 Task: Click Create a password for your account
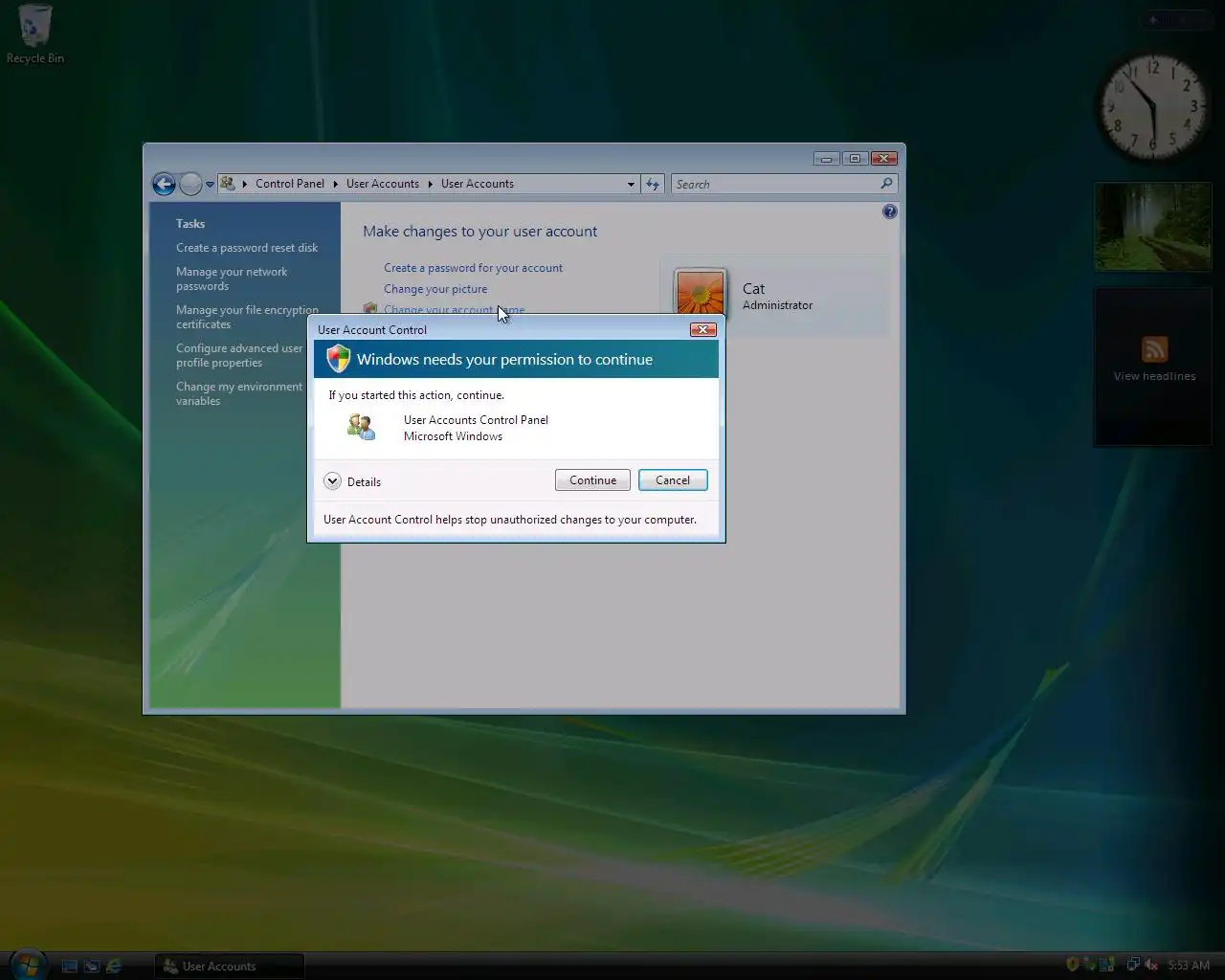[x=473, y=268]
